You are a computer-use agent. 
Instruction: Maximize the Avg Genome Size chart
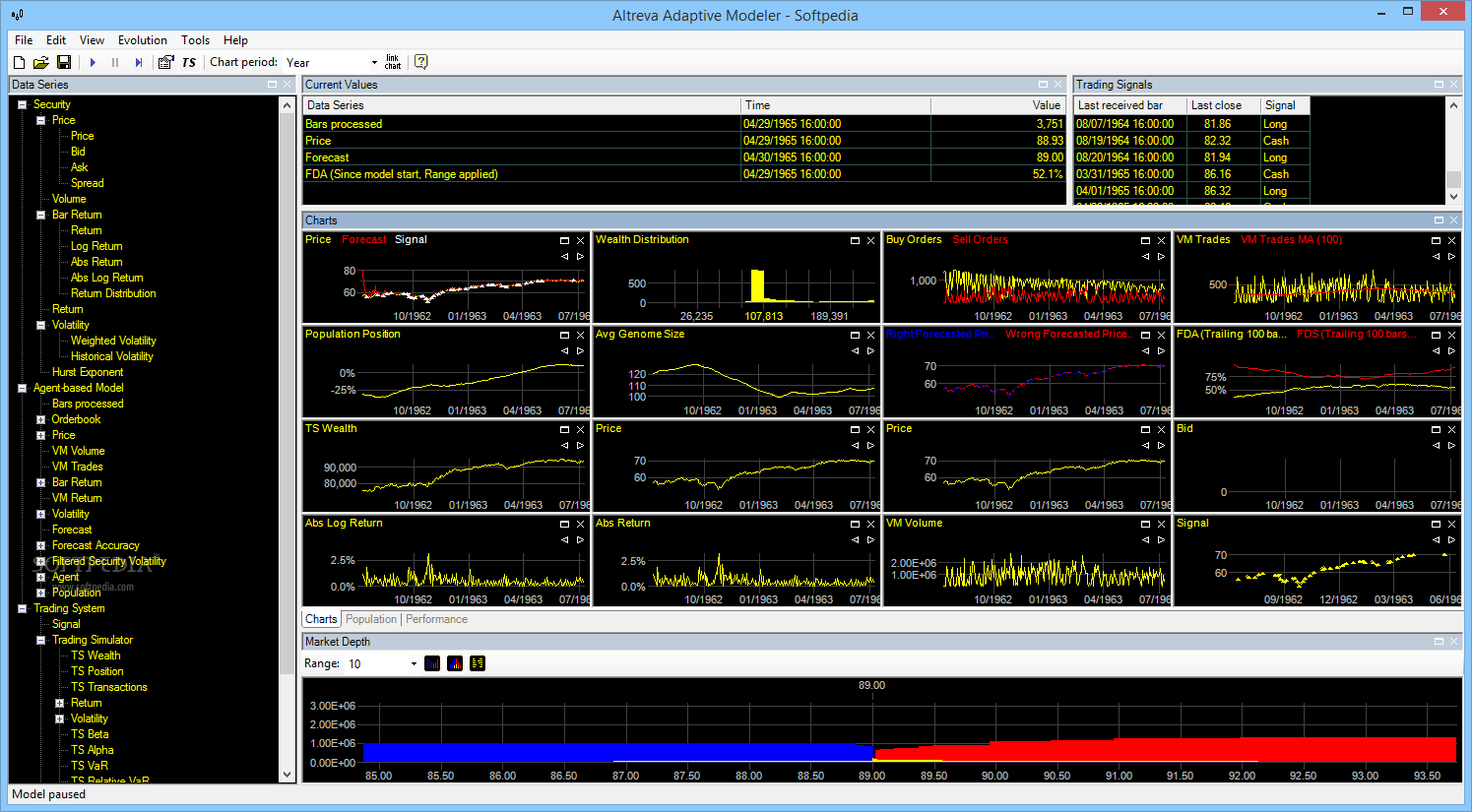coord(855,335)
